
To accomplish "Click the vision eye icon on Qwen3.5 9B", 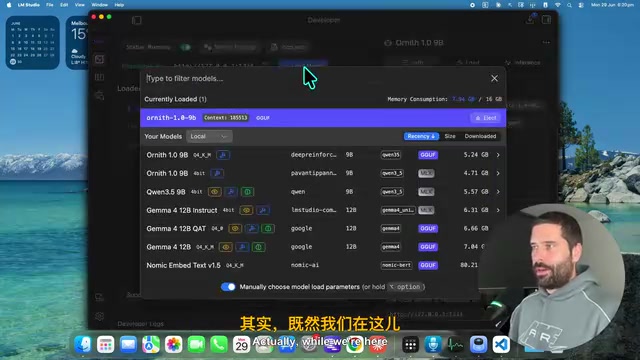I will click(x=215, y=192).
